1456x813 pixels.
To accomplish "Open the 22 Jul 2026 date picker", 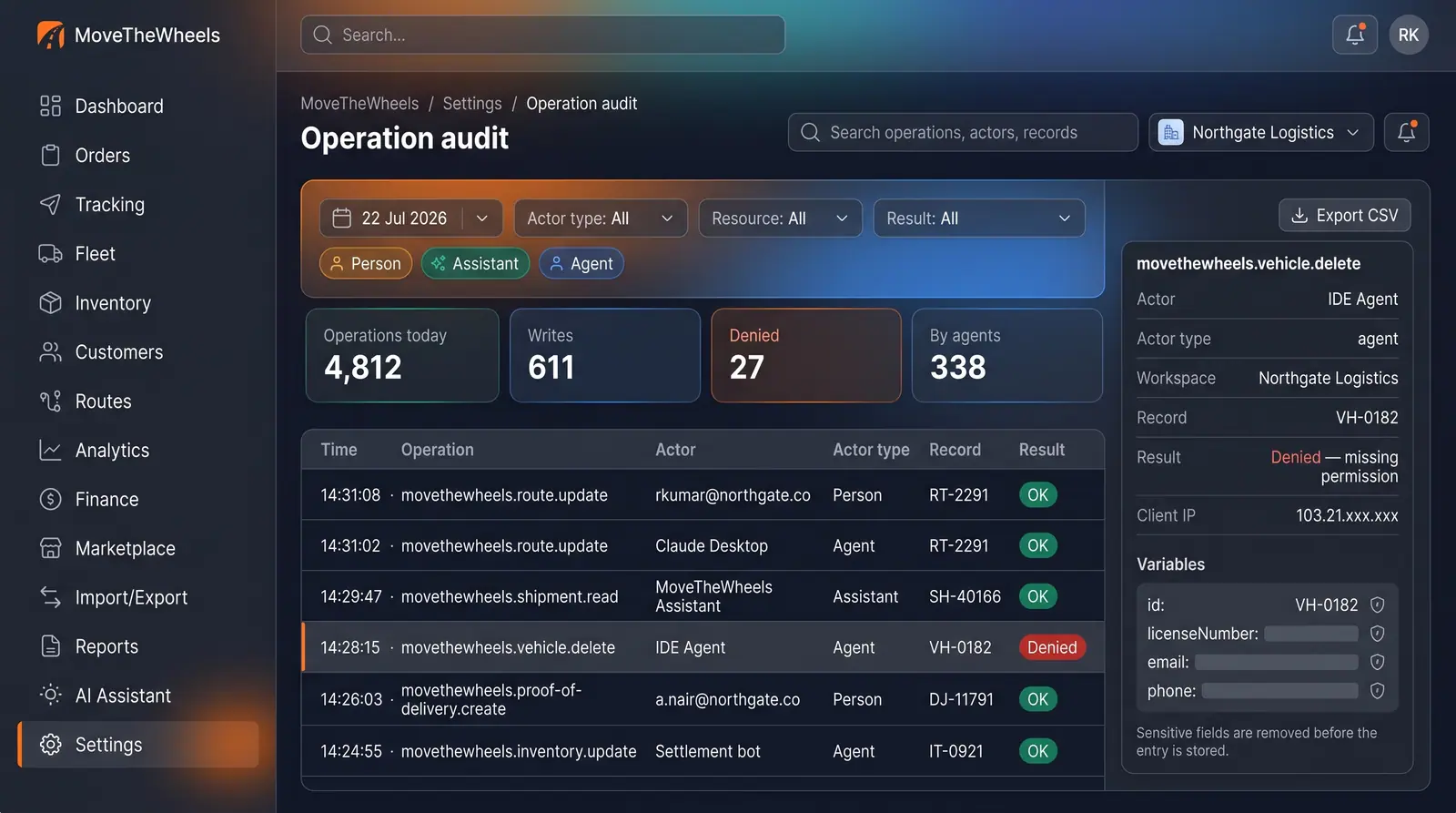I will coord(411,218).
